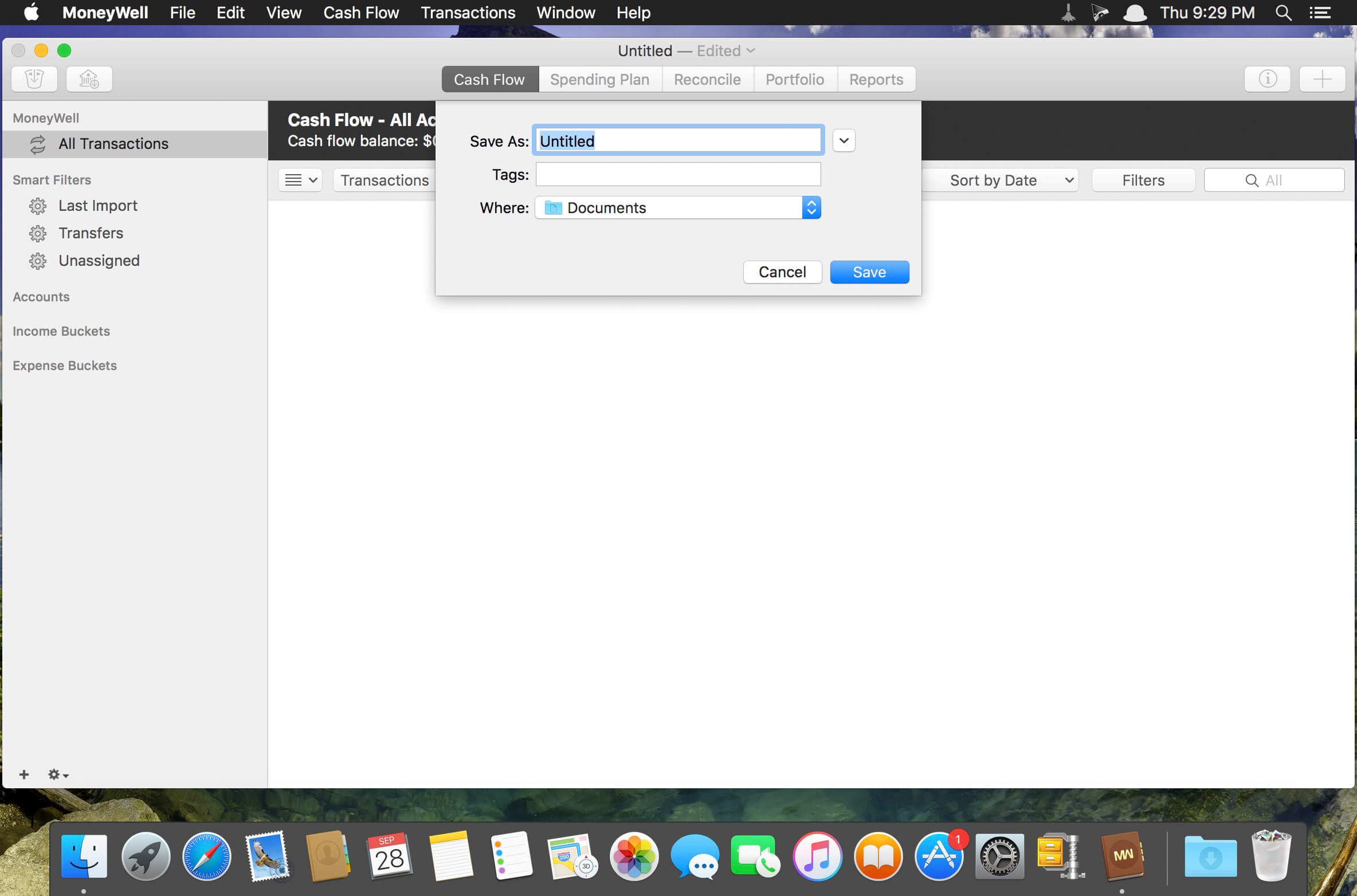This screenshot has height=896, width=1357.
Task: Open the Cash Flow menu in menu bar
Action: [361, 13]
